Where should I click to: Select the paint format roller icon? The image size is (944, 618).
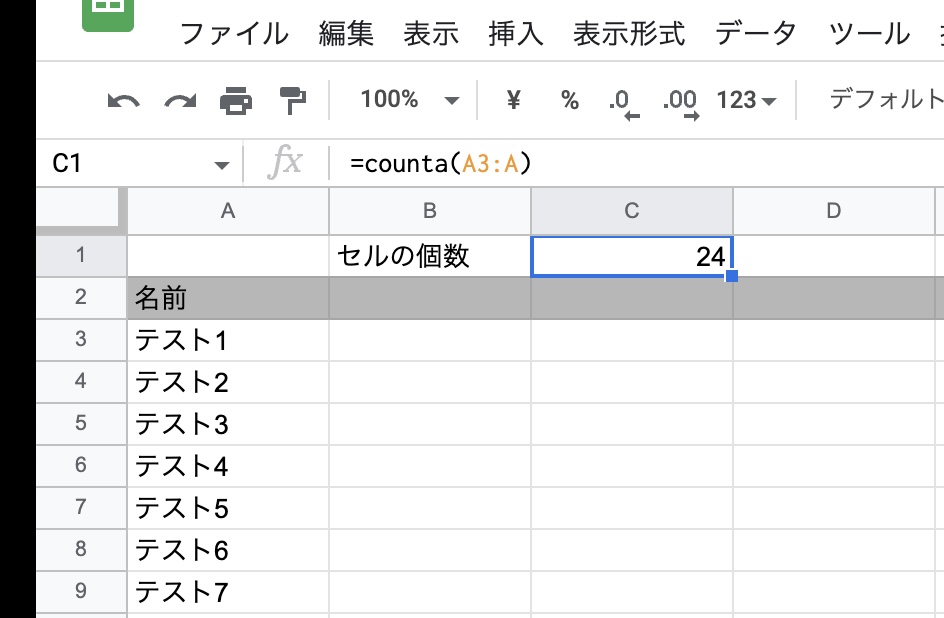coord(293,100)
